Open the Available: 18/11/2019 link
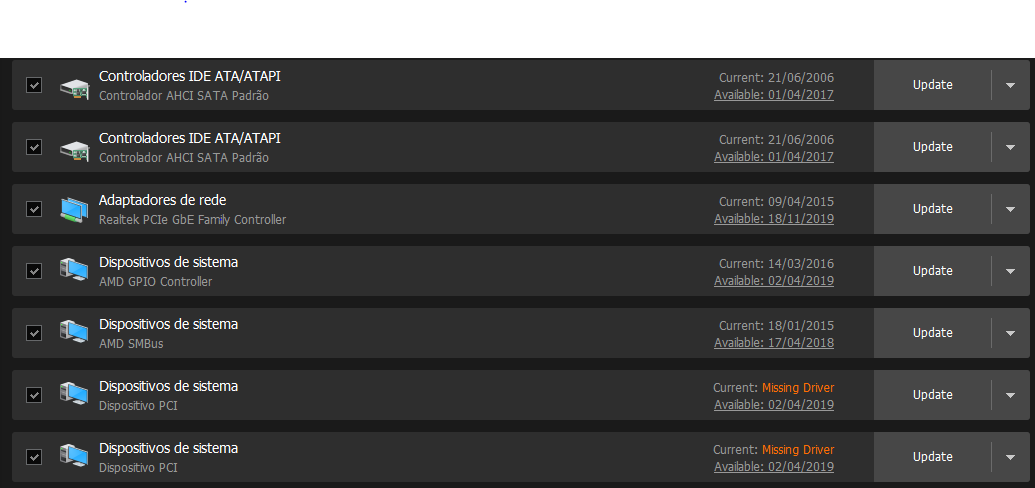Screen dimensions: 1035x488 (774, 219)
